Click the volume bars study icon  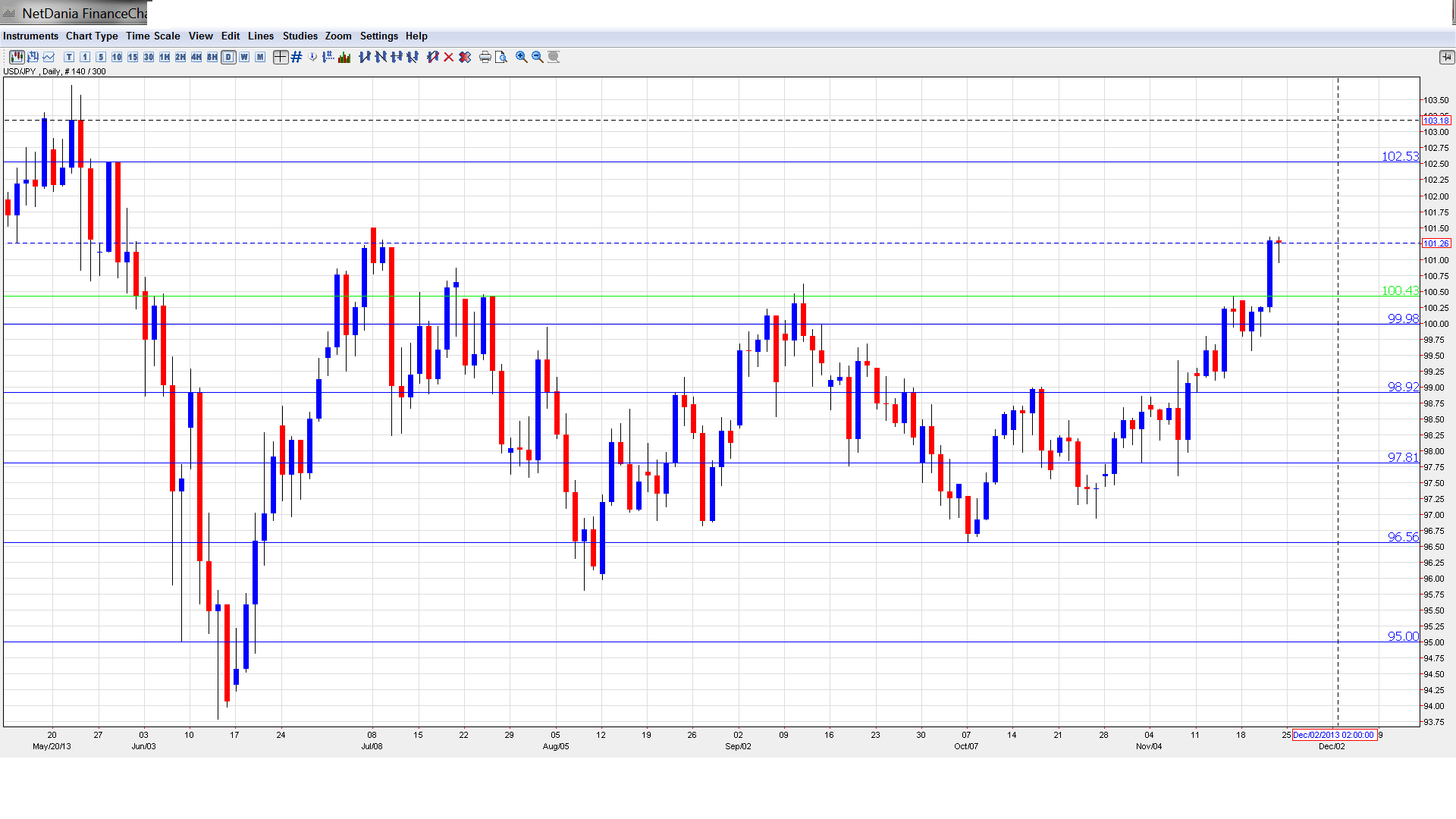[x=344, y=57]
